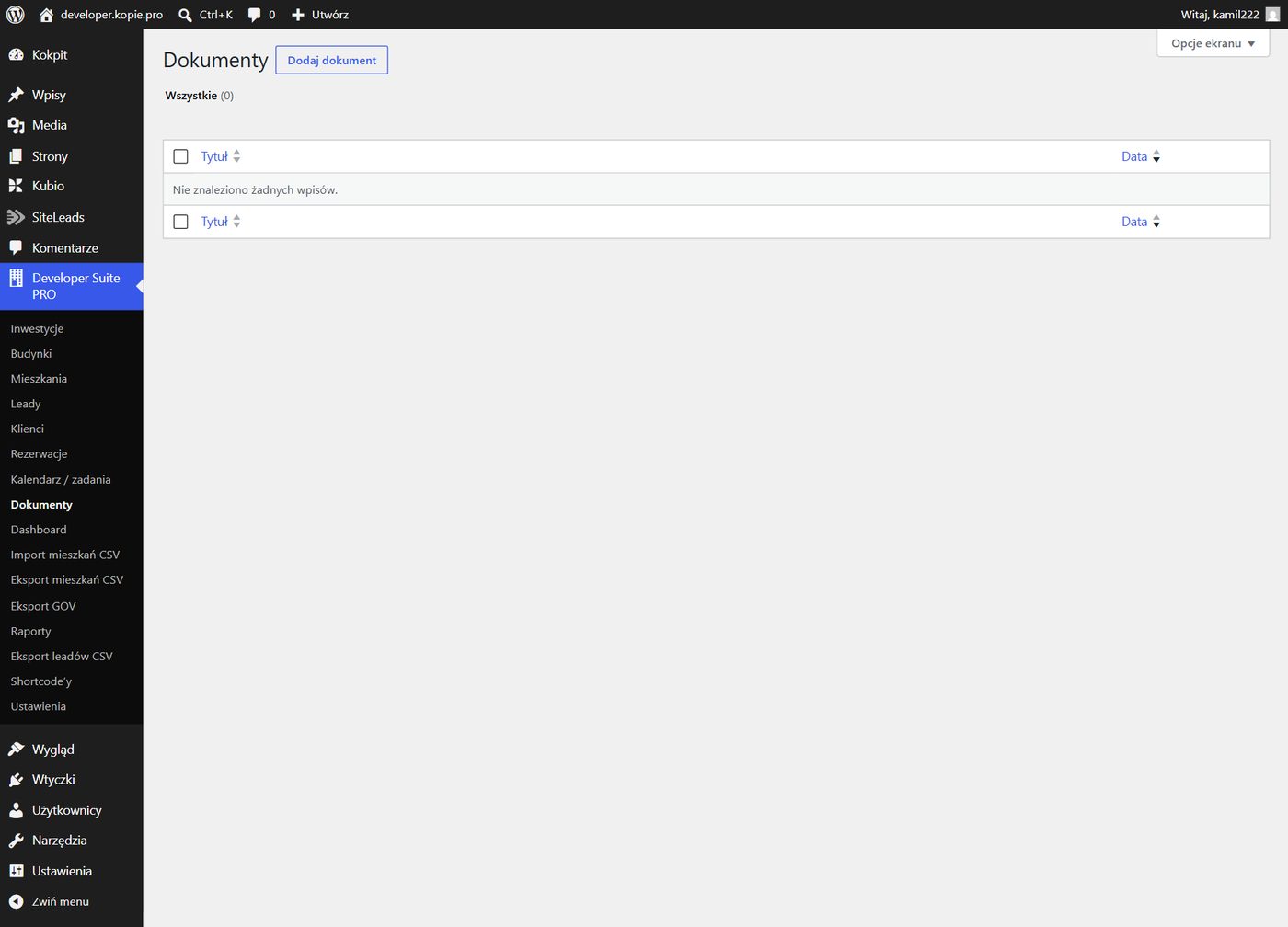Image resolution: width=1288 pixels, height=927 pixels.
Task: Click the main Ustawienia sliders icon
Action: coord(16,871)
